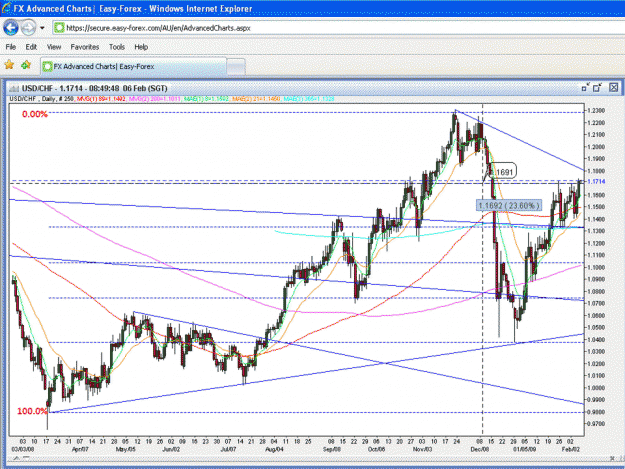
Task: Click the 1.2300 price axis label
Action: click(x=596, y=110)
